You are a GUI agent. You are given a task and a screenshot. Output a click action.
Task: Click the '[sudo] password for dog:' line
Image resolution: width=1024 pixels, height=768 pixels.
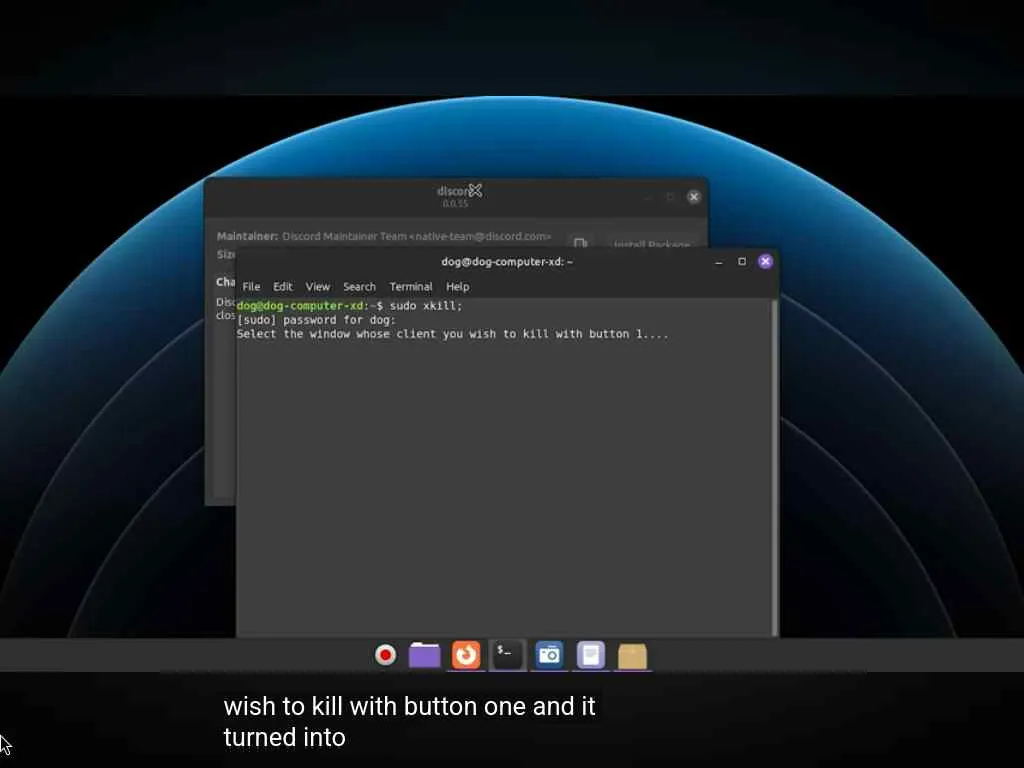[x=316, y=320]
